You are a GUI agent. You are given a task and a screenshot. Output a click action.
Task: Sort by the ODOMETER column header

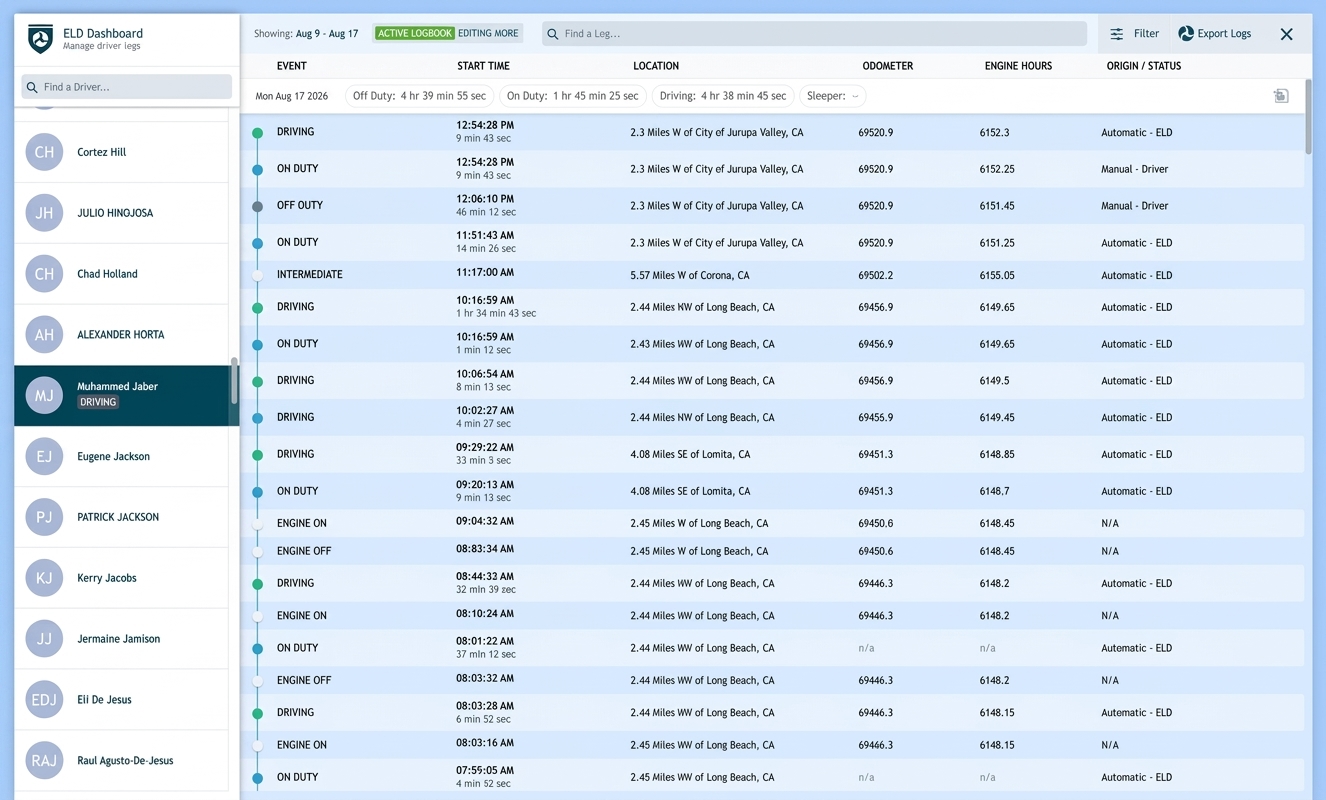[x=888, y=66]
